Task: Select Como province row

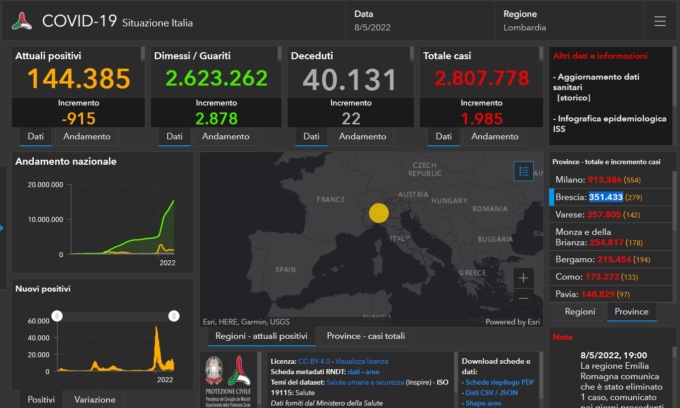Action: coord(611,277)
